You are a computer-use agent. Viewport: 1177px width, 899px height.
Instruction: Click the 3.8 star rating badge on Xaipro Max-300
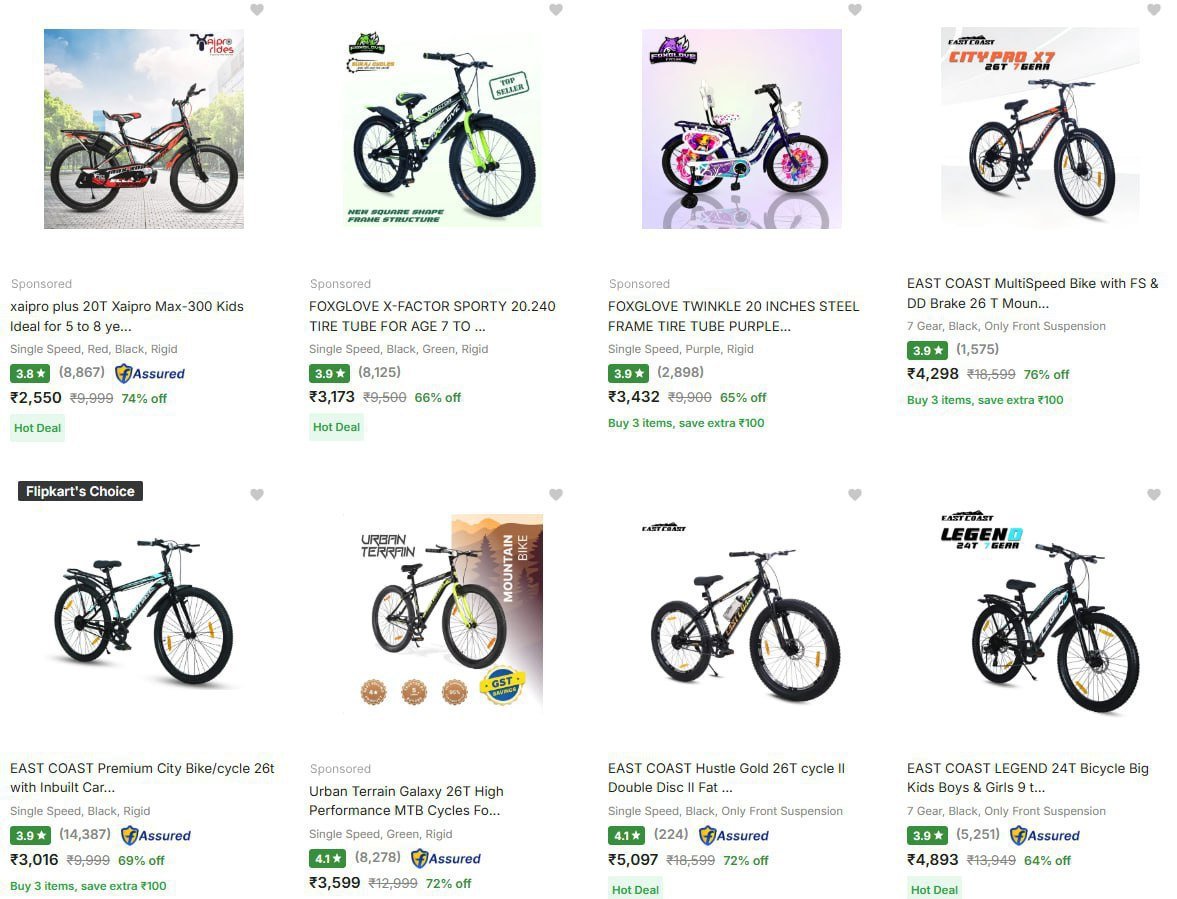tap(30, 373)
